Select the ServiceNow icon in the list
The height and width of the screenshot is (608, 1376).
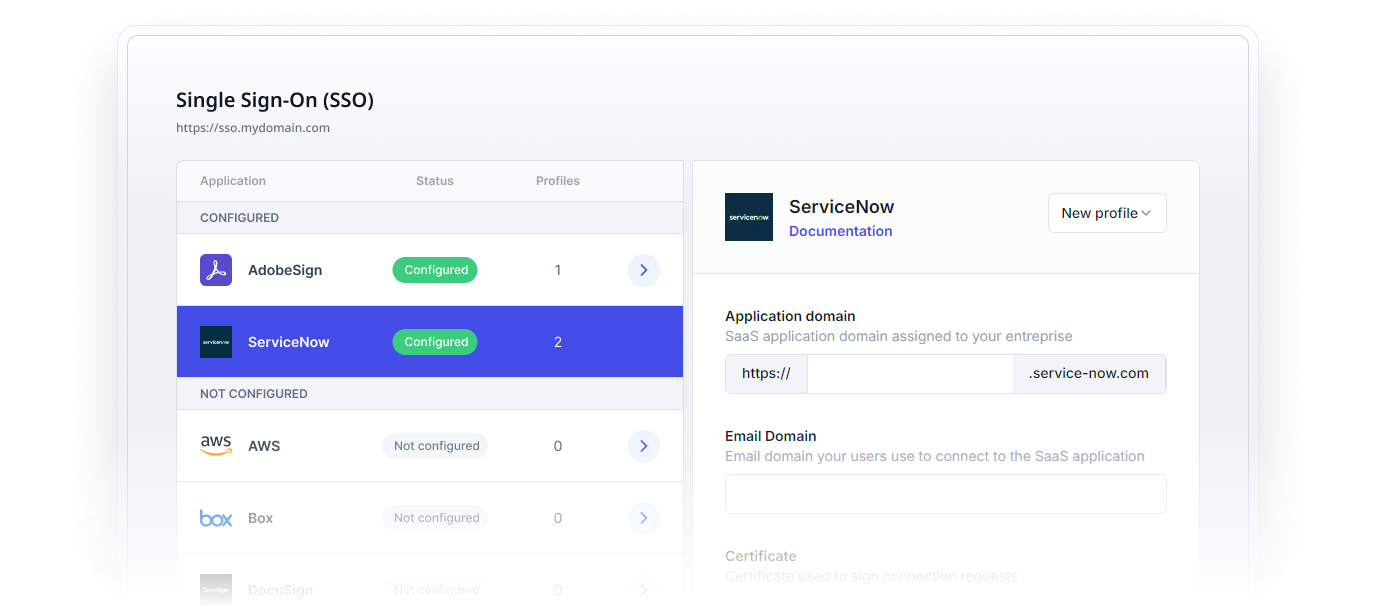click(215, 341)
